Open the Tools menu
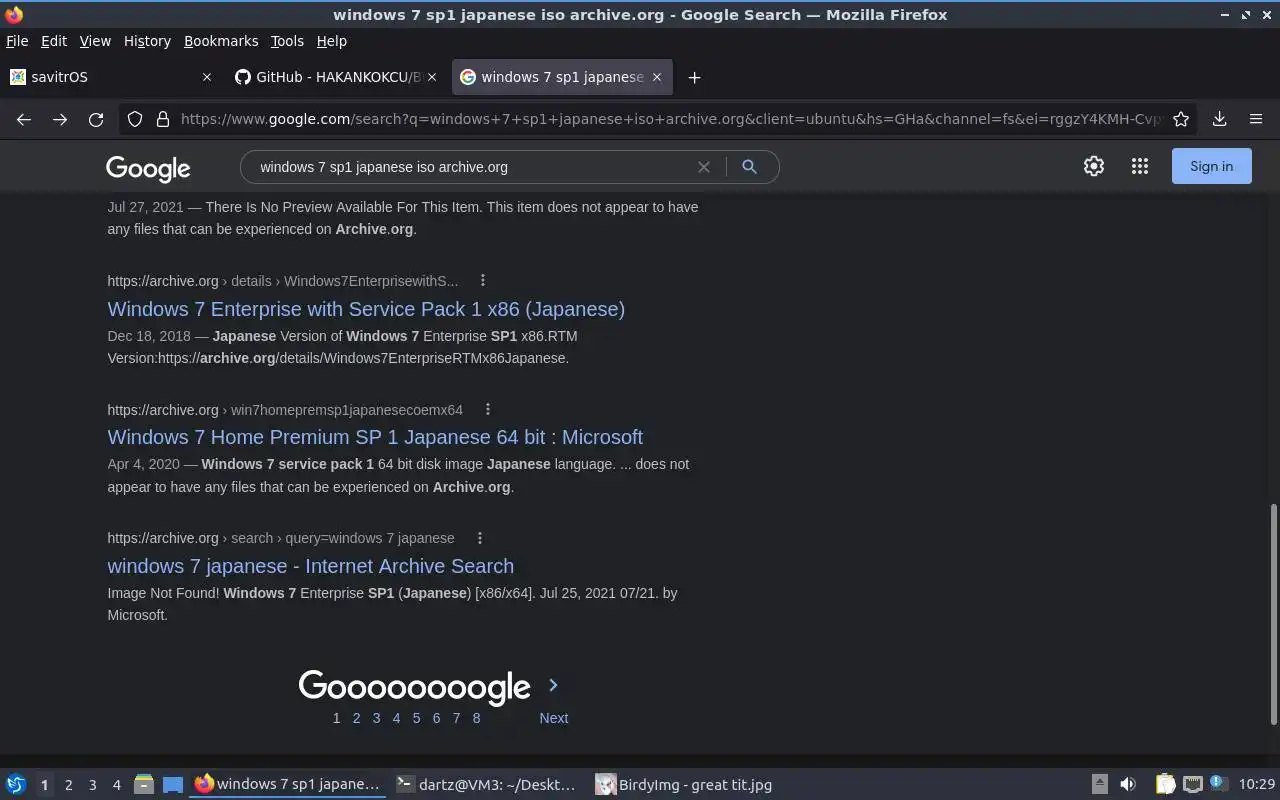 287,41
